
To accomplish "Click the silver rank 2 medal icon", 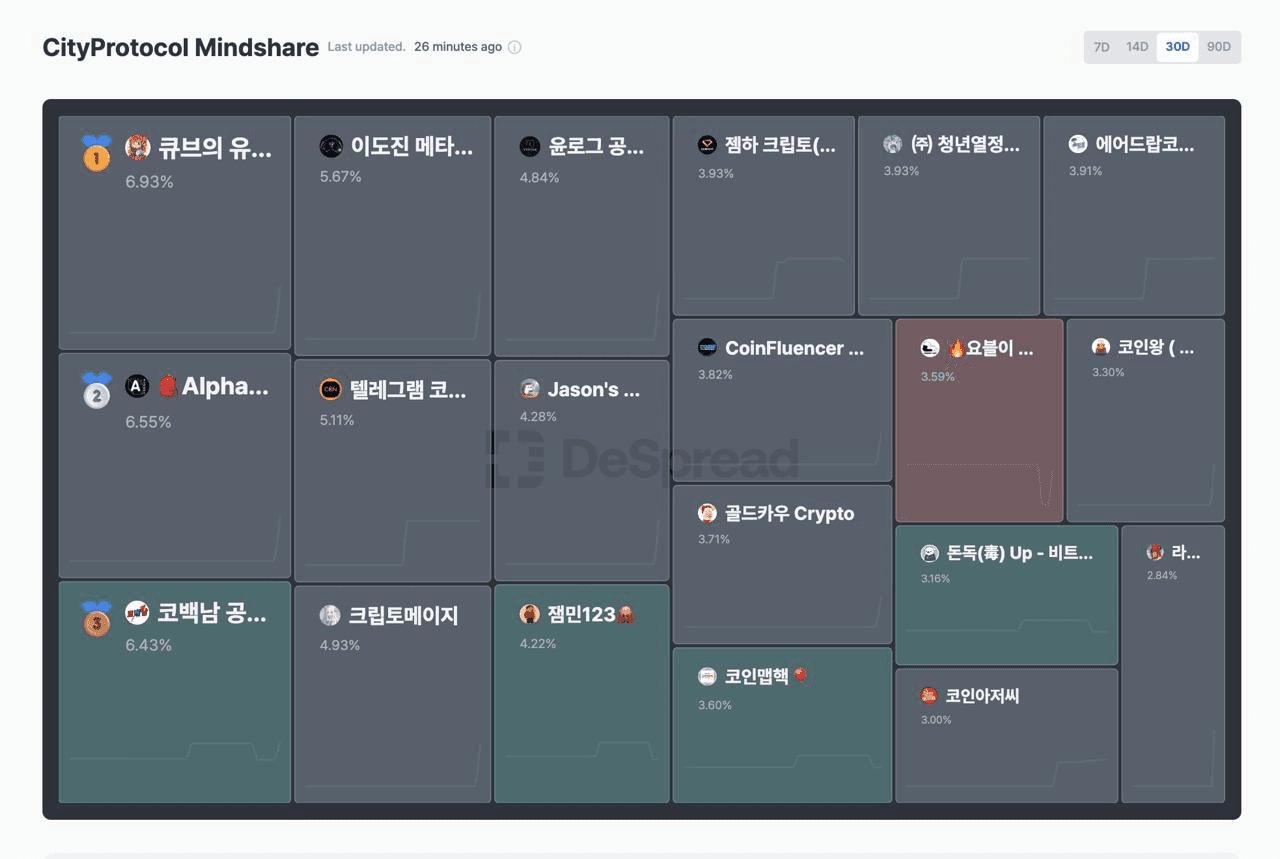I will [x=96, y=391].
